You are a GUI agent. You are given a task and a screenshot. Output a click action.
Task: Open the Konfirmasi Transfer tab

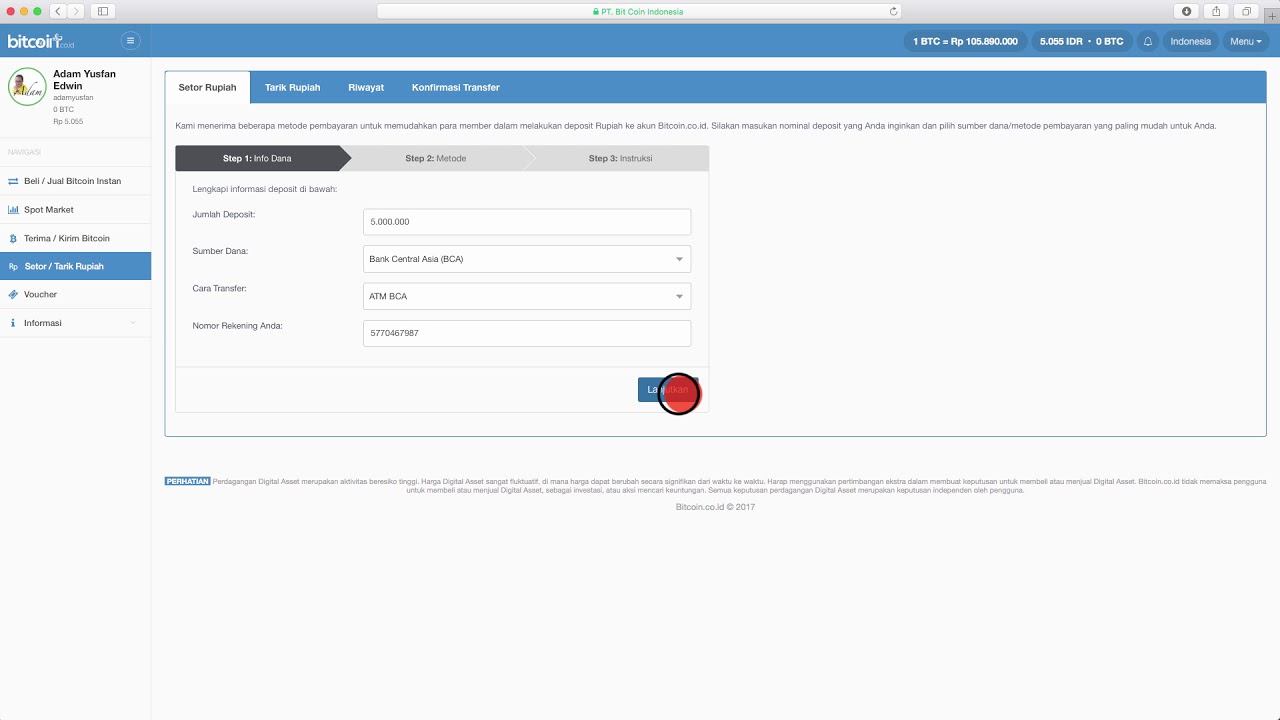tap(456, 87)
